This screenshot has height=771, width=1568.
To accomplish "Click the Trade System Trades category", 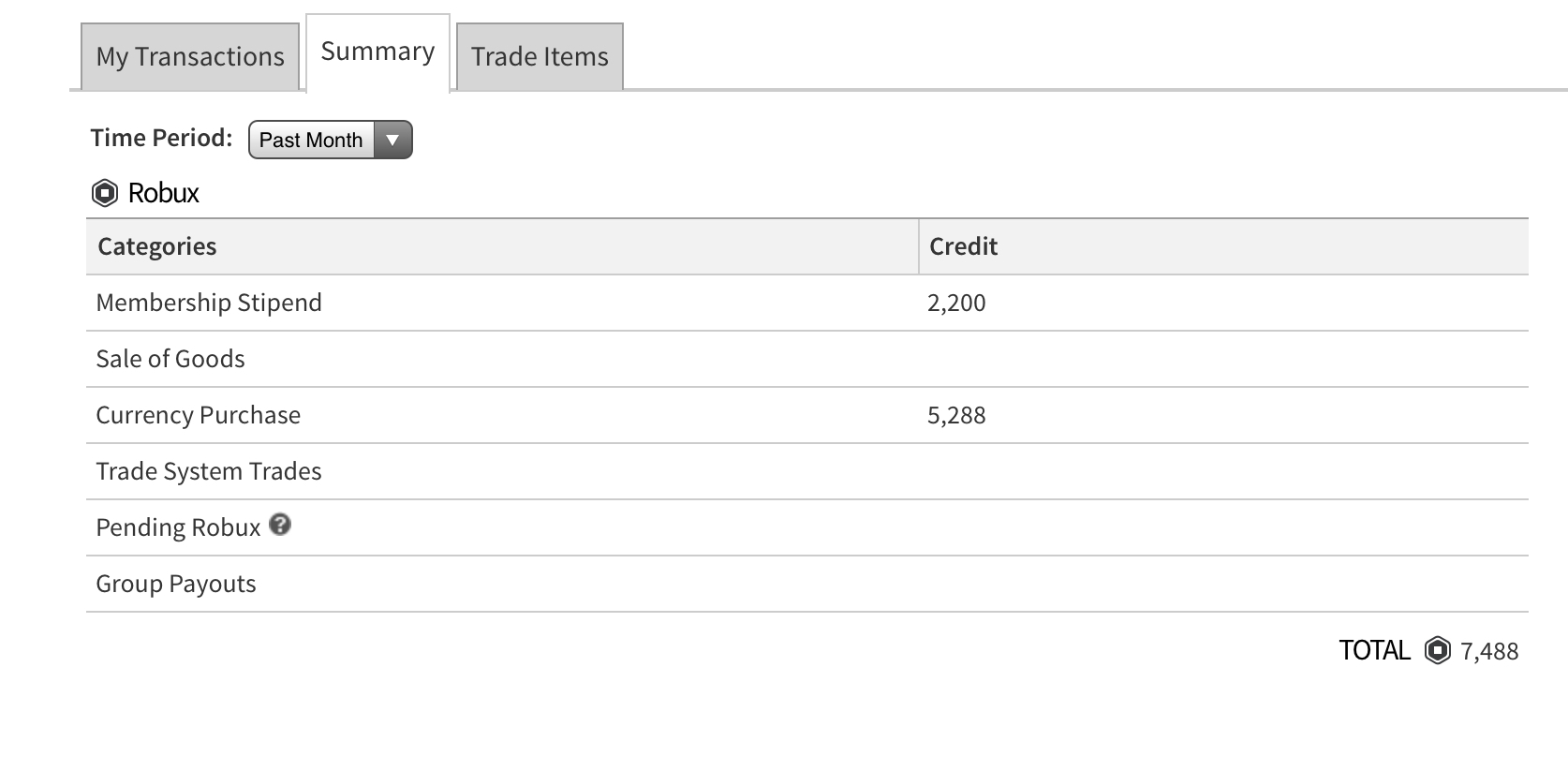I will [209, 471].
